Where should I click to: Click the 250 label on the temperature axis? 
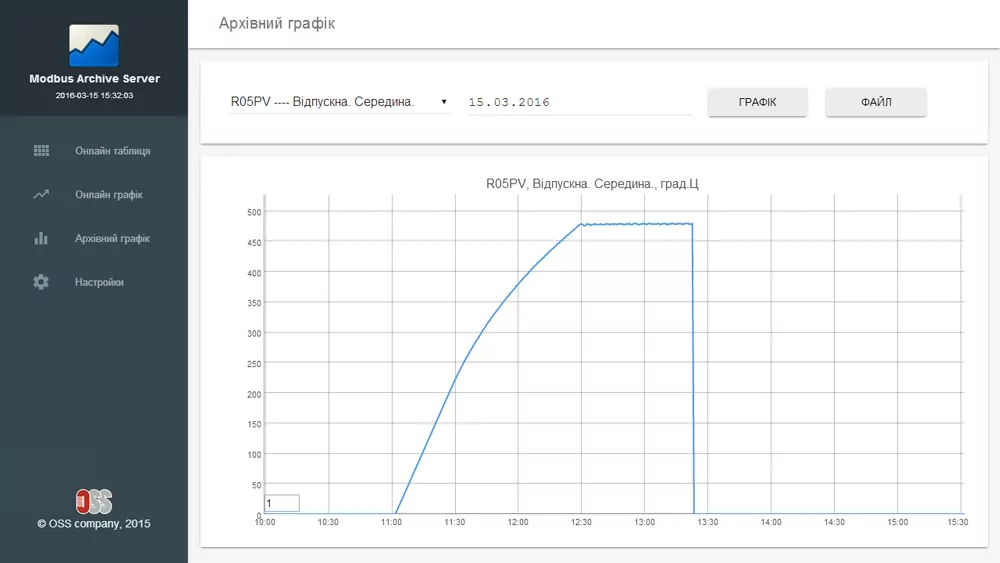tap(254, 364)
